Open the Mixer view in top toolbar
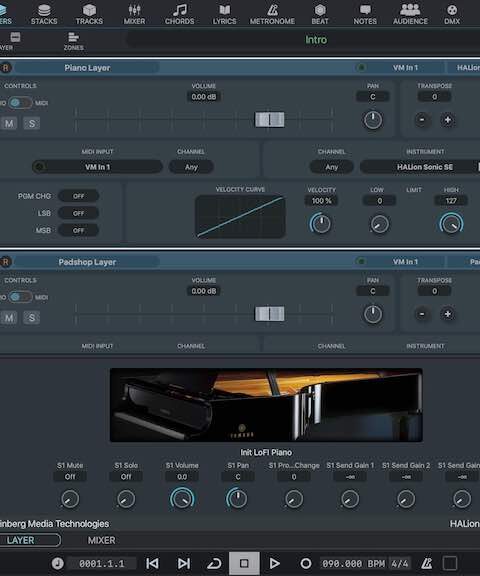Image resolution: width=480 pixels, height=576 pixels. tap(134, 14)
